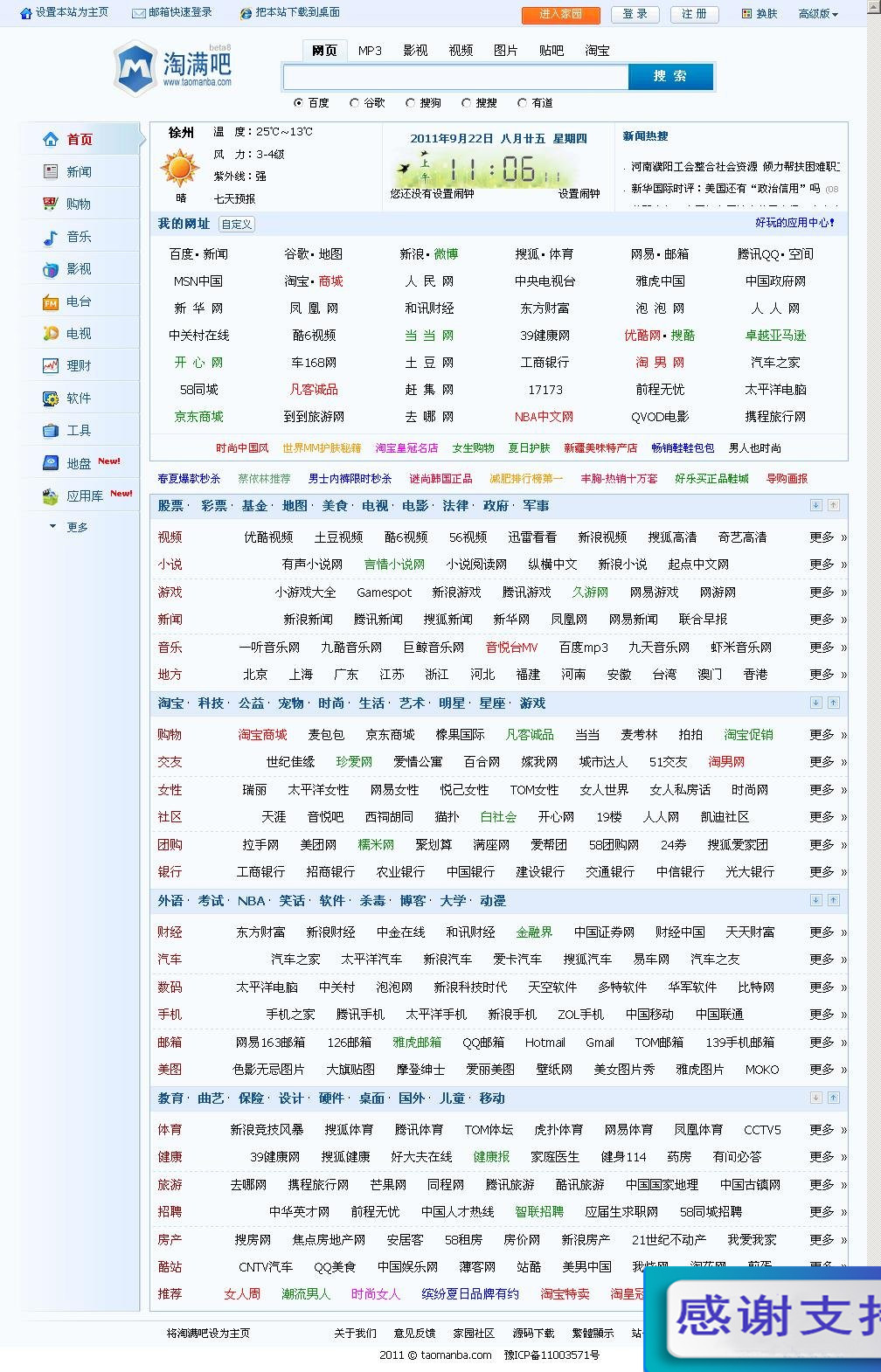Click the 注册 register button

click(x=695, y=14)
